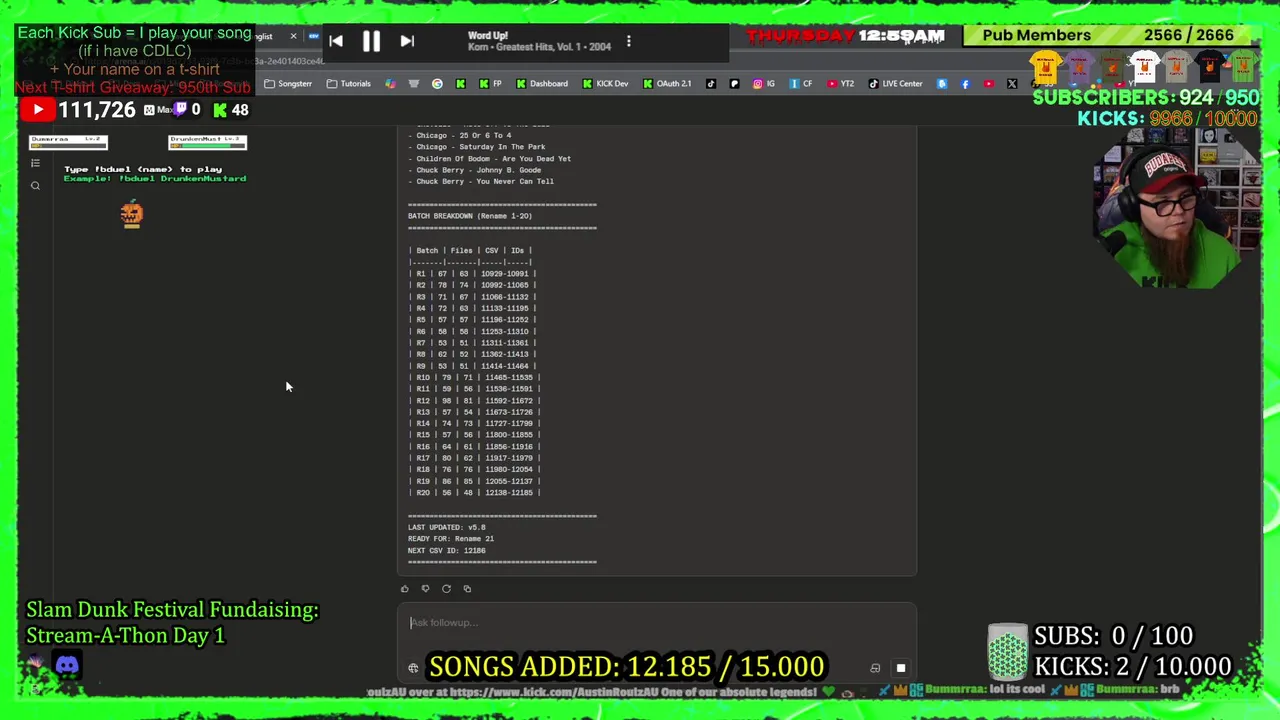Click the list icon in left sidebar
Viewport: 1280px width, 720px height.
pos(35,163)
